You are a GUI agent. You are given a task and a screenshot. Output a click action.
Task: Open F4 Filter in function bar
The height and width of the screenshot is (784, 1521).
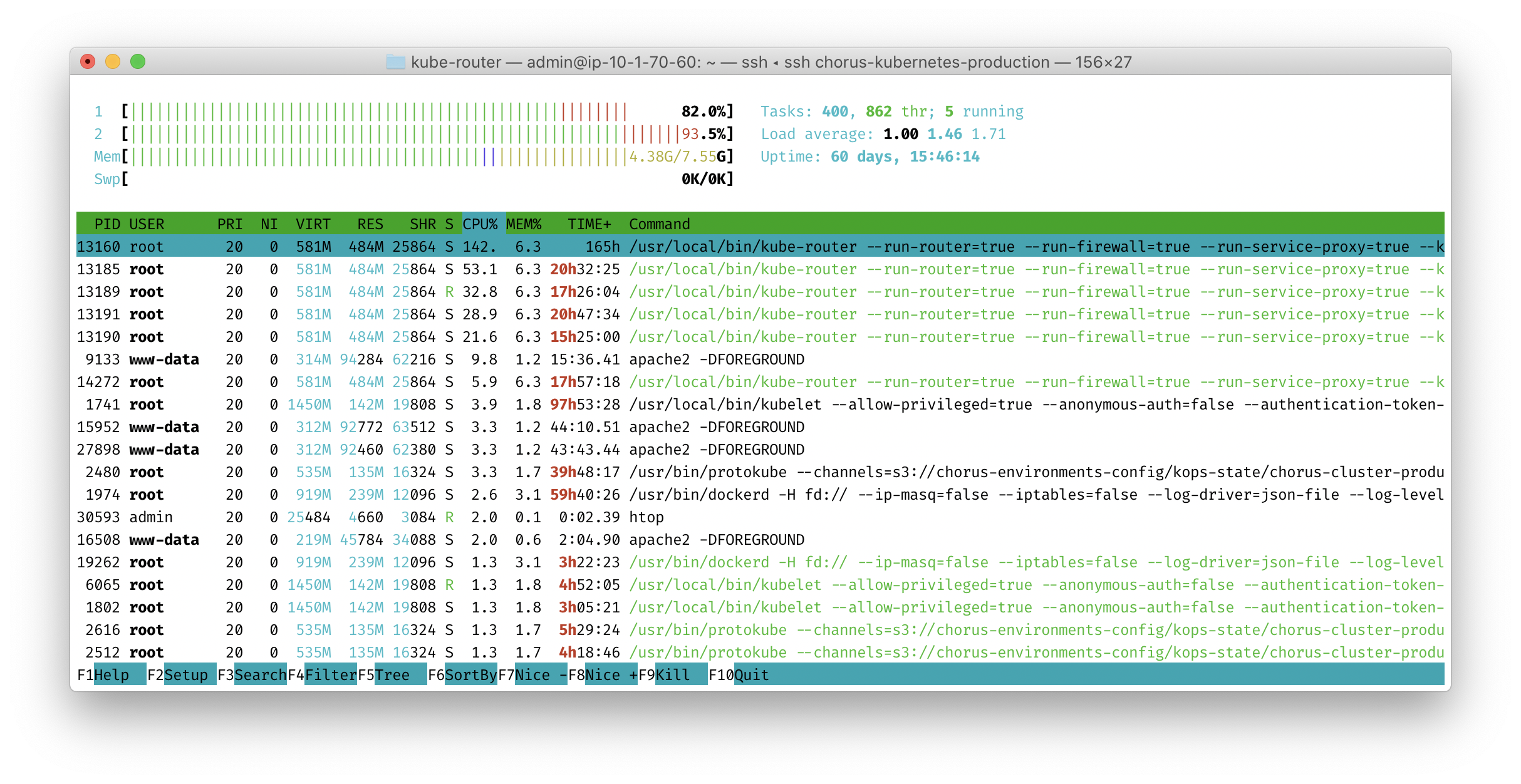click(x=330, y=675)
